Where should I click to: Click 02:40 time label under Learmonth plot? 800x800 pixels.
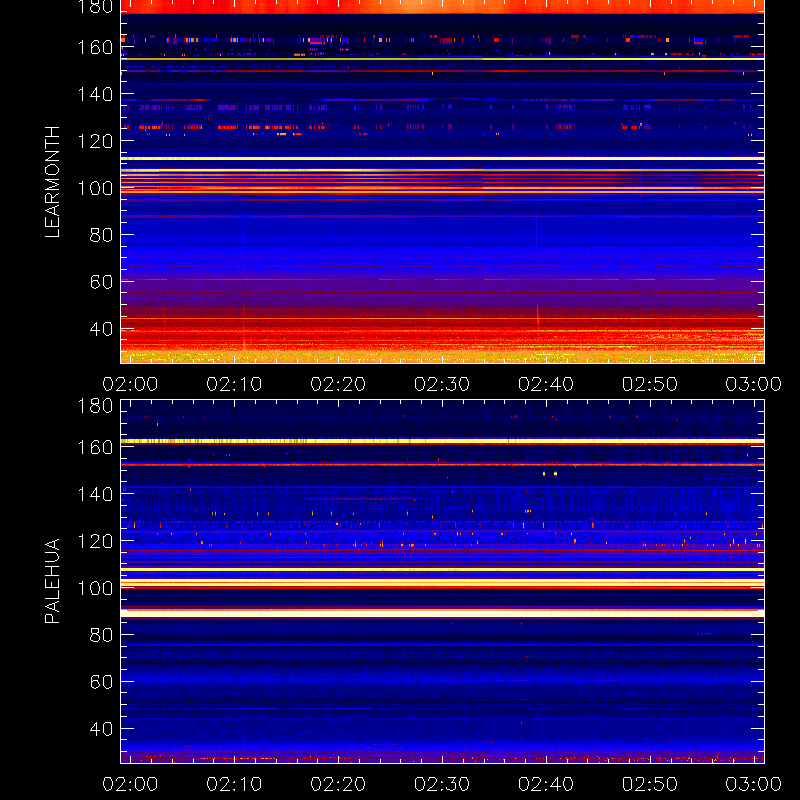point(546,384)
